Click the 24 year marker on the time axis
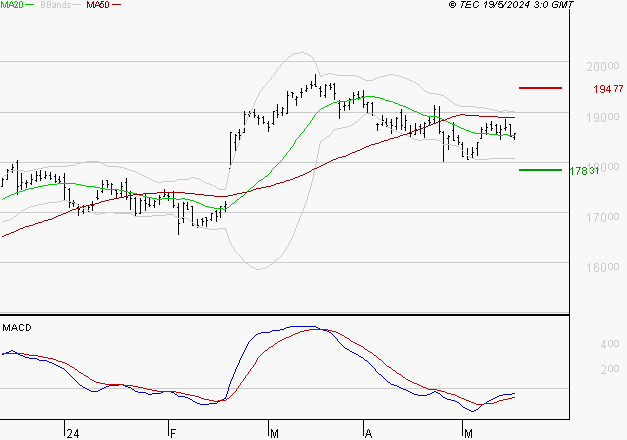 [73, 434]
